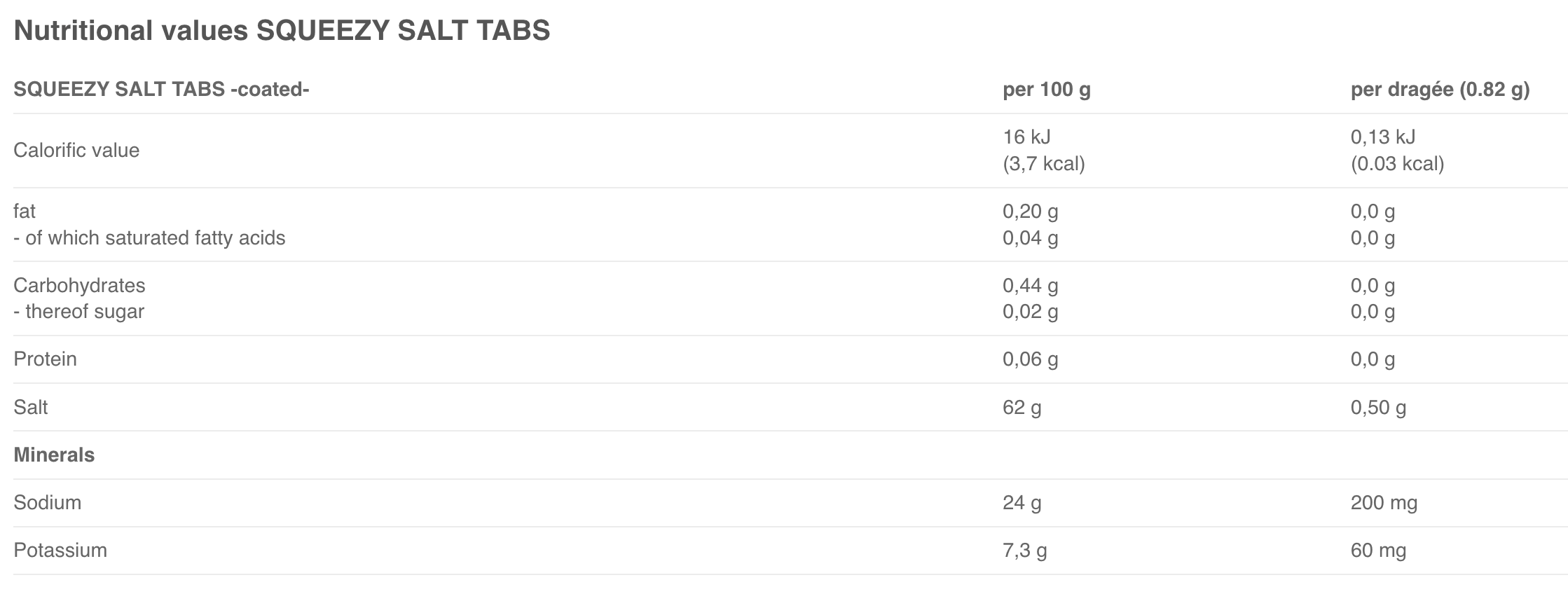Select the per 100 g column header

point(1046,90)
